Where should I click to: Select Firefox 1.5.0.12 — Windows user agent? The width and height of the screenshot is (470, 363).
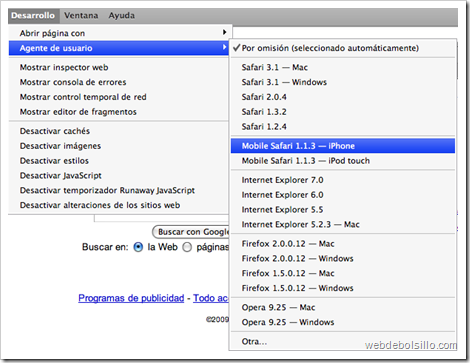coord(343,288)
